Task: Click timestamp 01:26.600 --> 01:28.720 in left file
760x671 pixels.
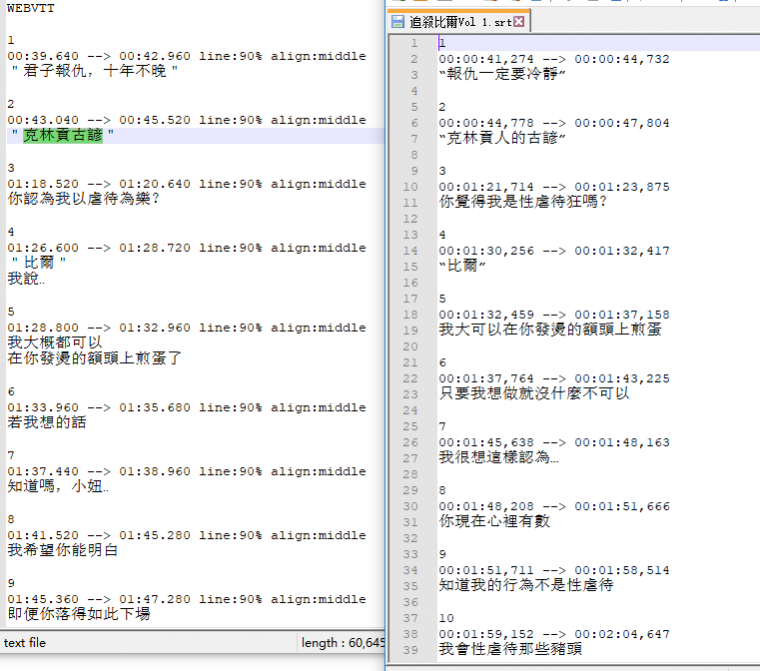Action: coord(99,248)
